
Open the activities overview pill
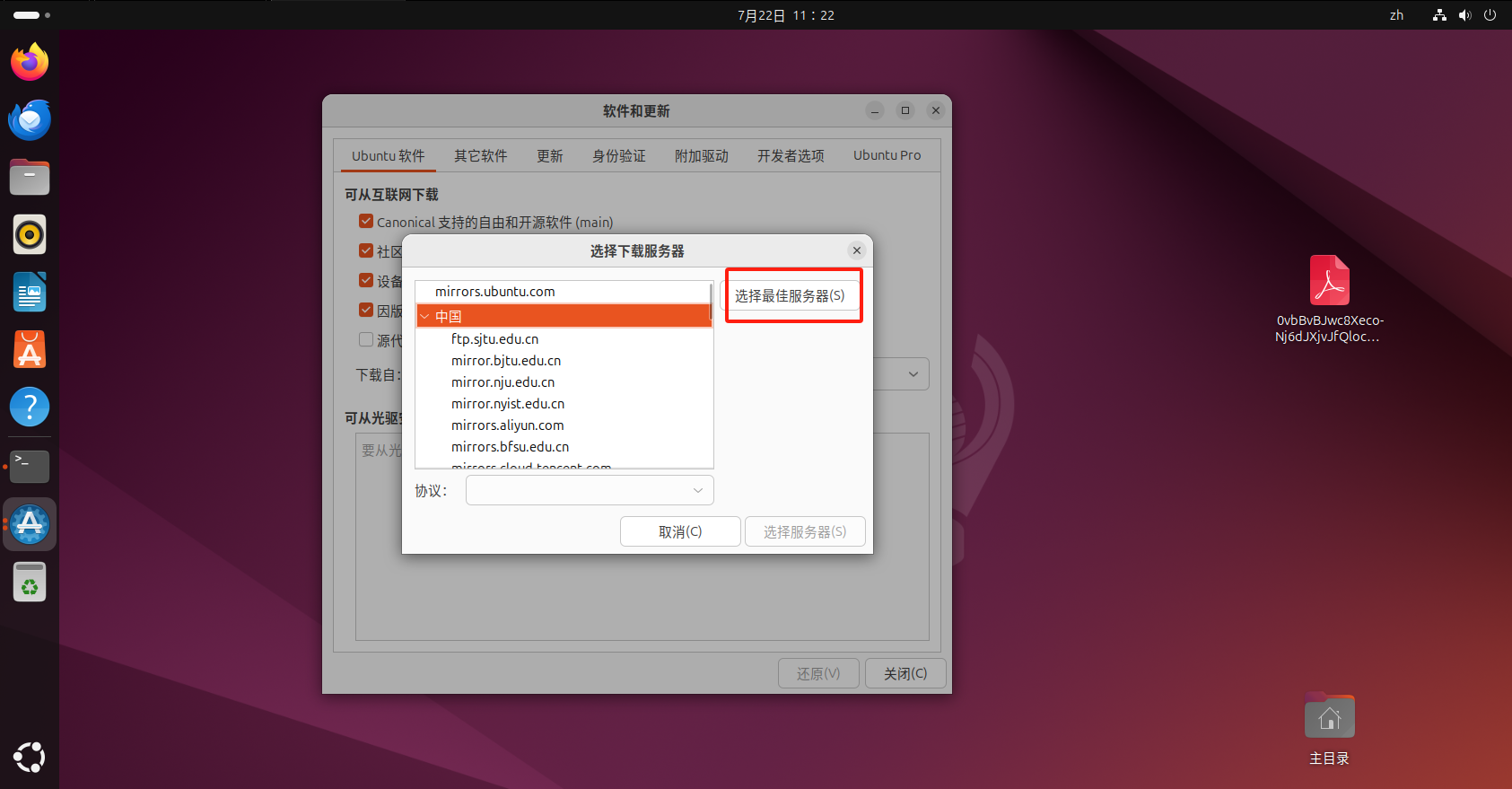pyautogui.click(x=31, y=15)
